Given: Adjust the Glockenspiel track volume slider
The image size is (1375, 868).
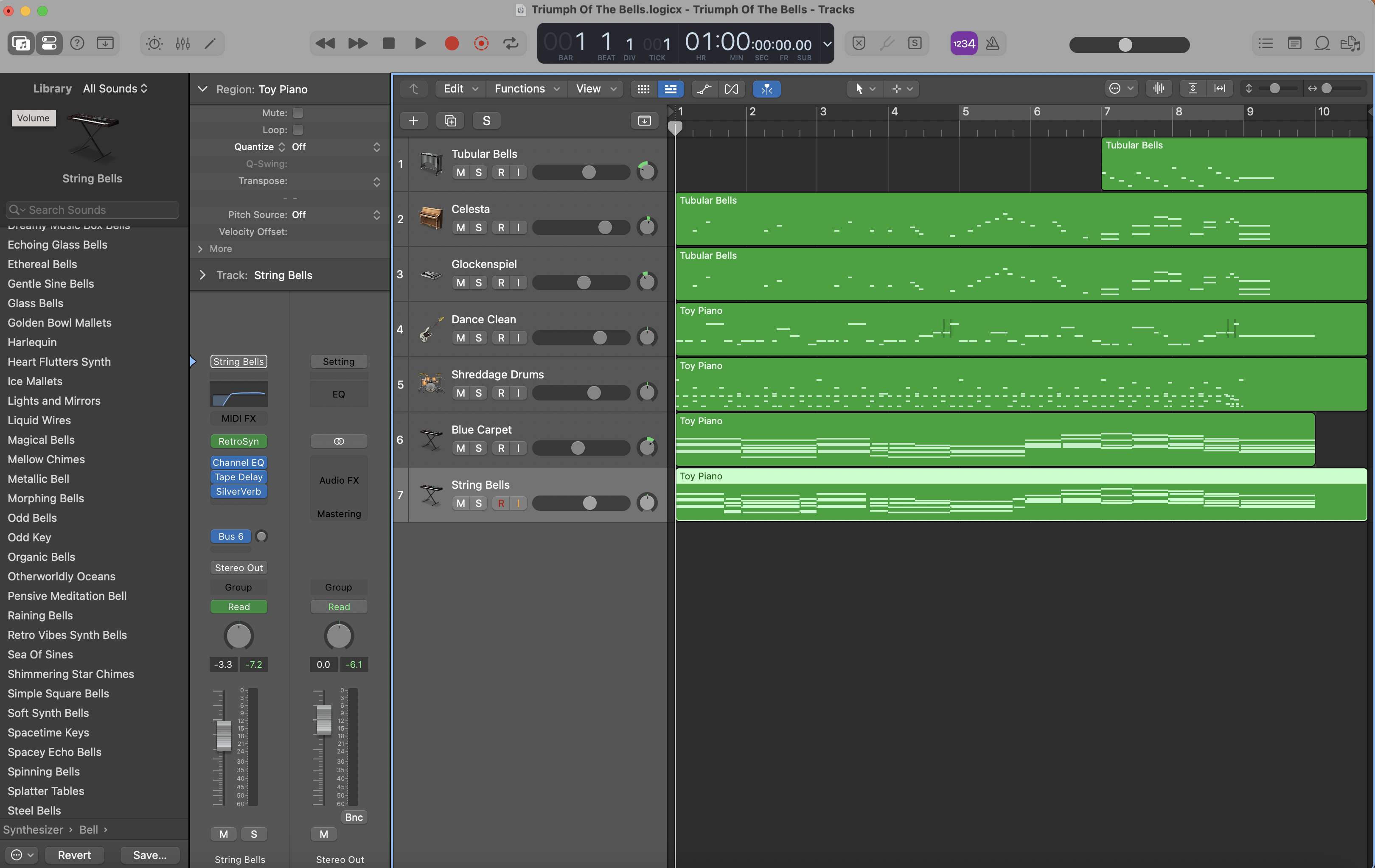Looking at the screenshot, I should [x=584, y=283].
